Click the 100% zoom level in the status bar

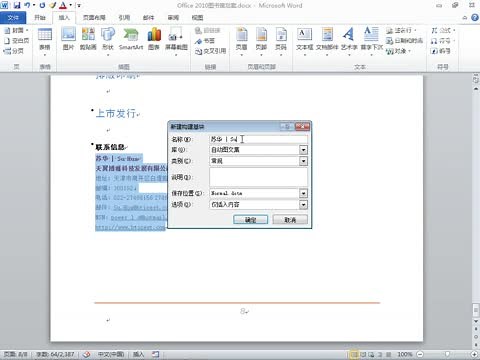tap(405, 354)
